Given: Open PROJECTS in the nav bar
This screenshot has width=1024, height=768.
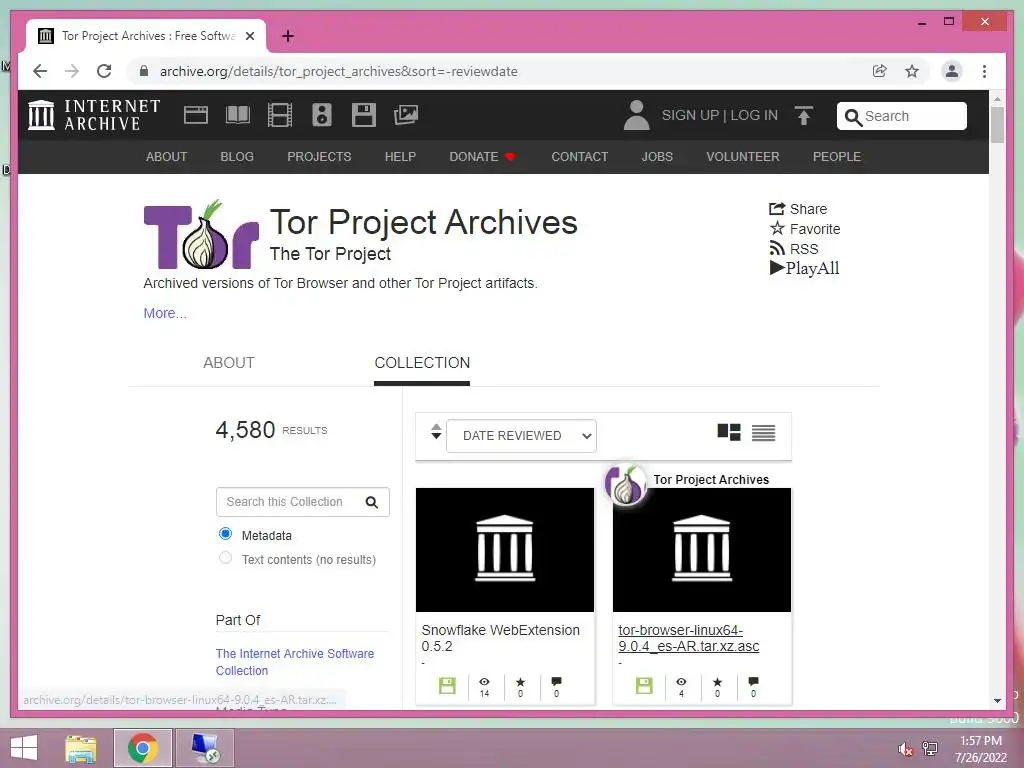Looking at the screenshot, I should click(319, 157).
